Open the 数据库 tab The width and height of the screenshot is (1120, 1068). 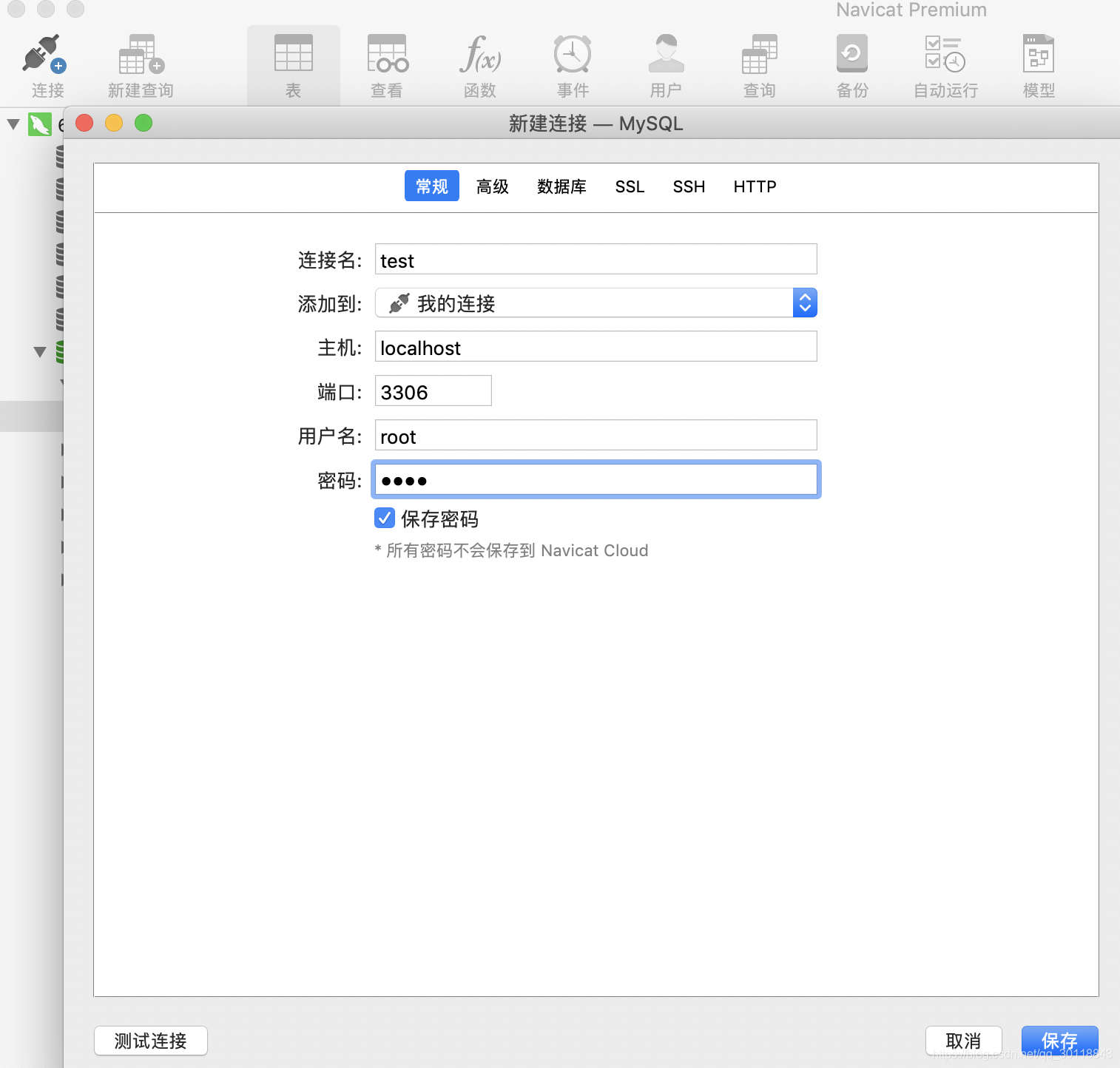pyautogui.click(x=562, y=186)
